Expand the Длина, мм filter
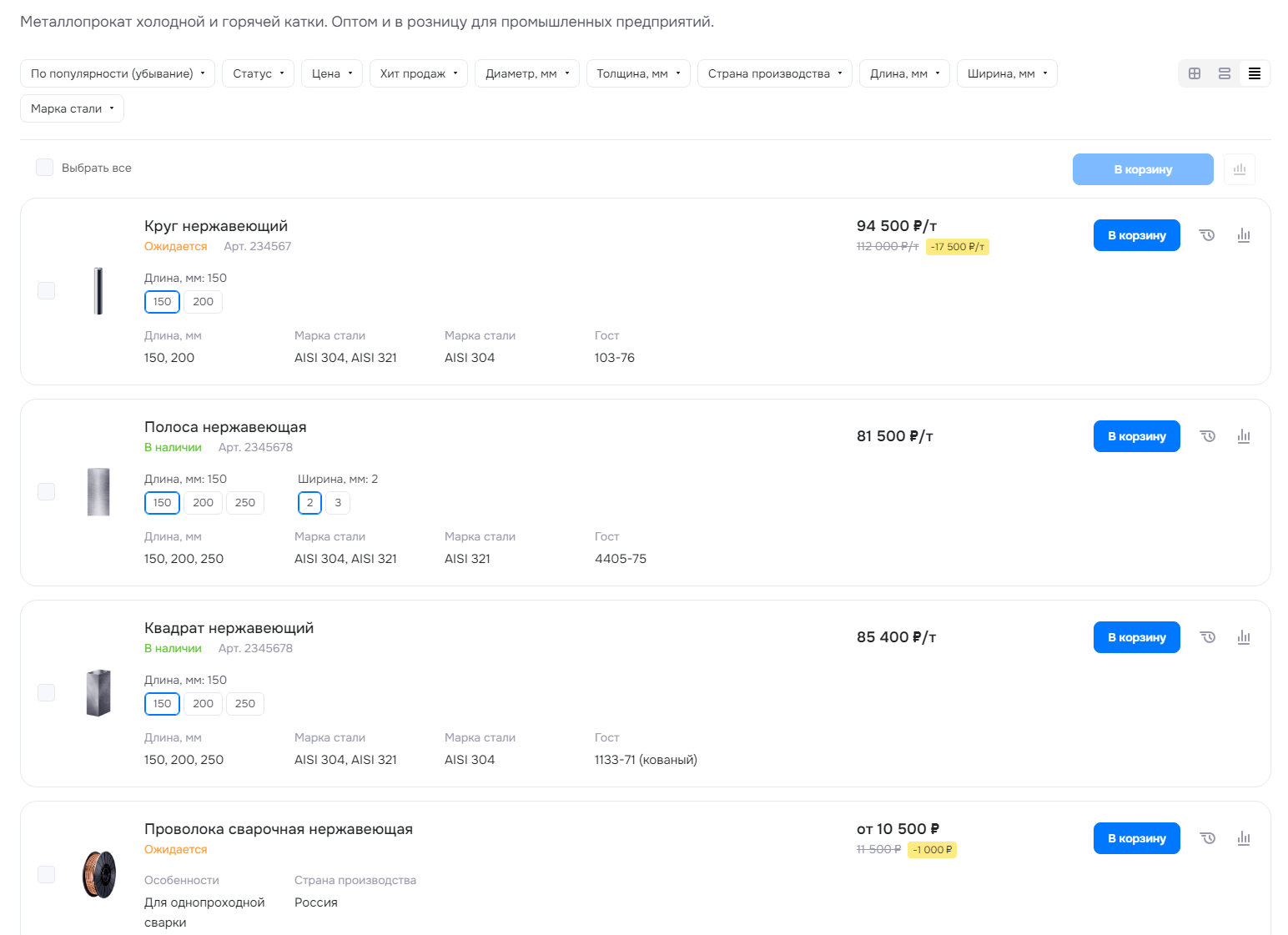Viewport: 1288px width, 935px height. (x=904, y=73)
